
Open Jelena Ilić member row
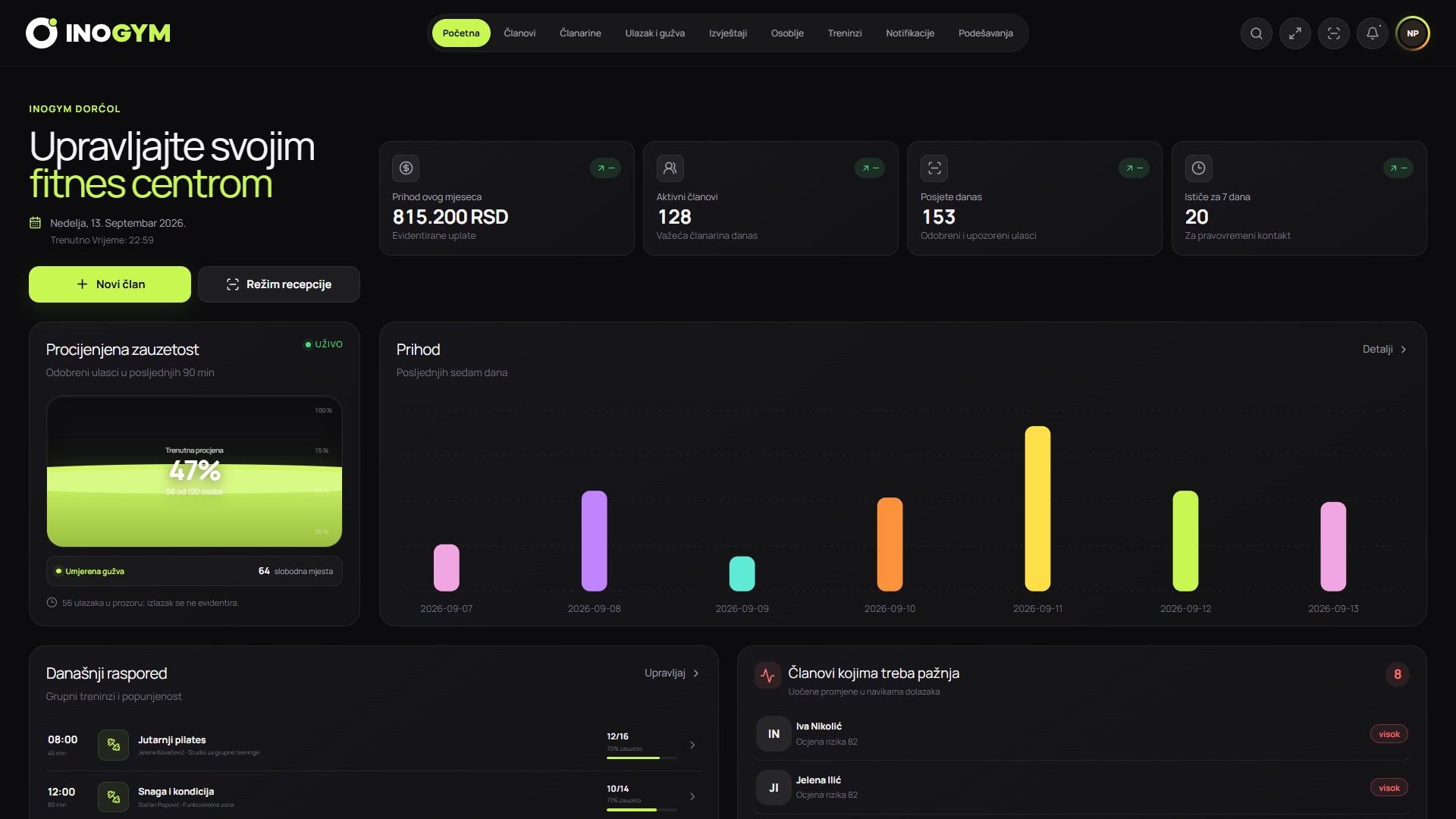[x=1082, y=788]
